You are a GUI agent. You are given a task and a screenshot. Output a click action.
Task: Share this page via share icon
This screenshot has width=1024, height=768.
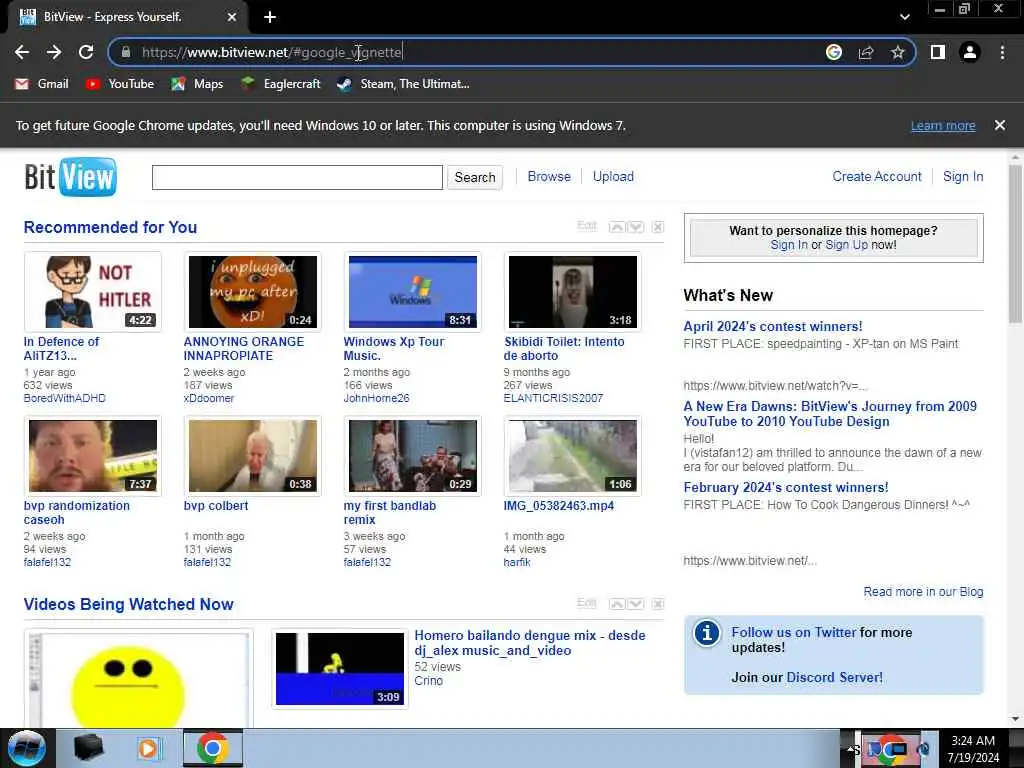(x=866, y=52)
